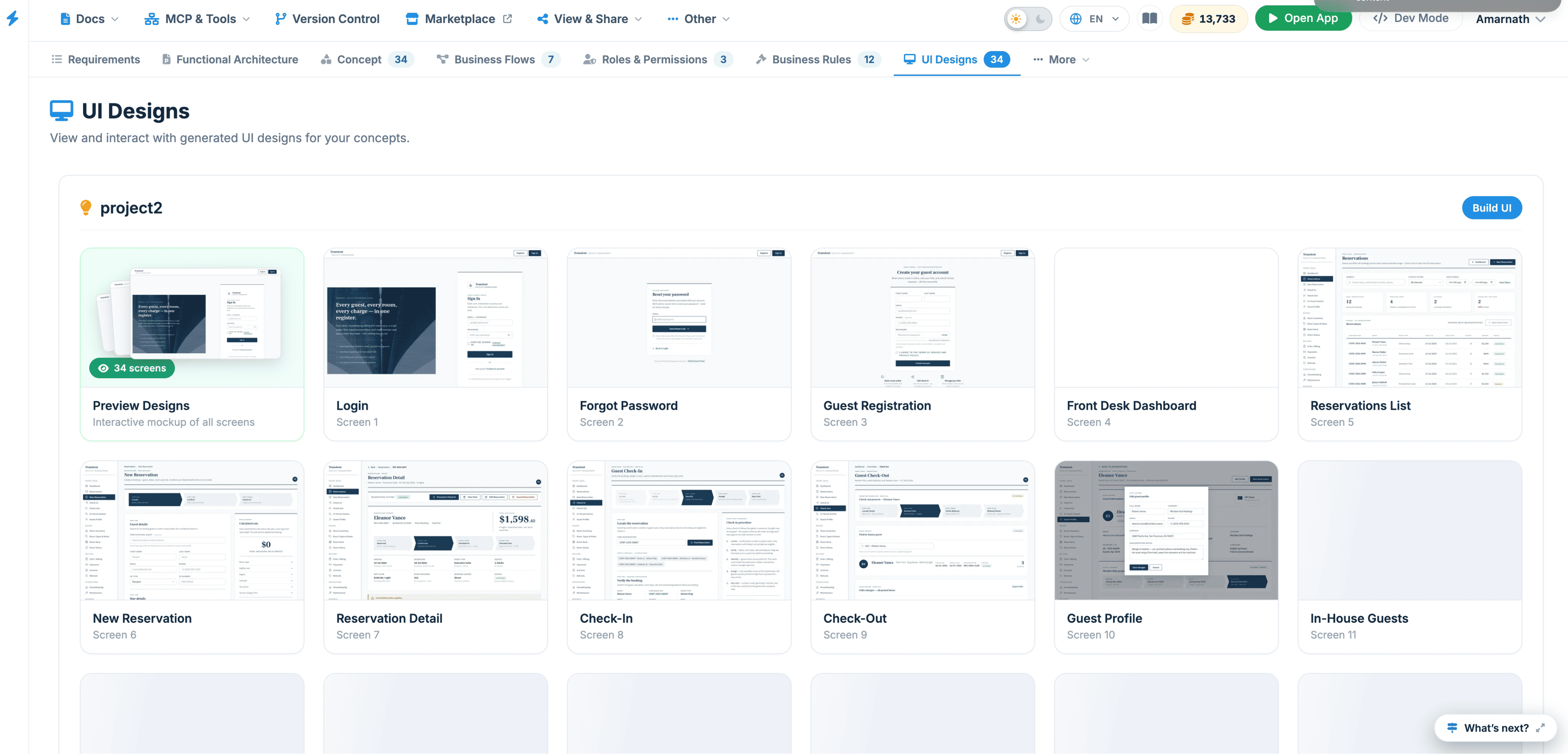This screenshot has width=1568, height=754.
Task: Click the Build UI button
Action: click(1491, 208)
